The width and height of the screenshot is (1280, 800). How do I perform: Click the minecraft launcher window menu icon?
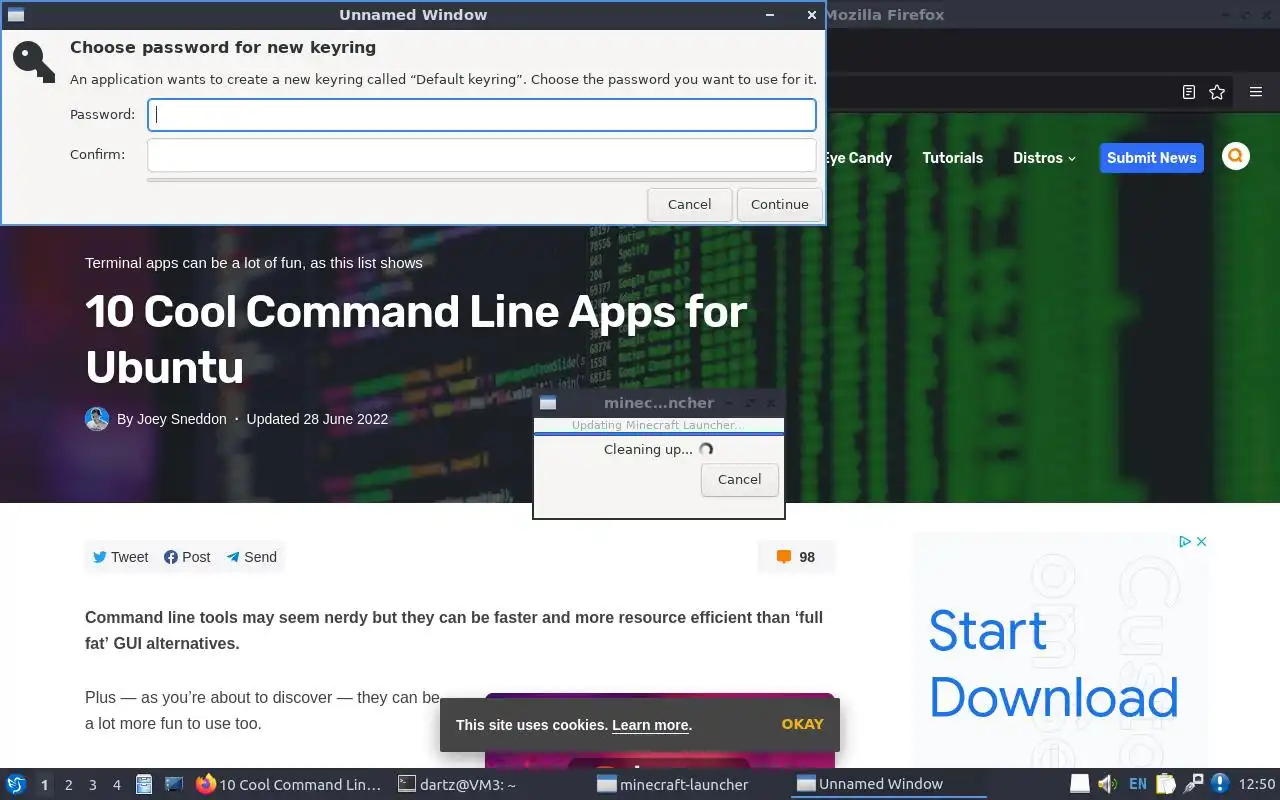tap(548, 403)
